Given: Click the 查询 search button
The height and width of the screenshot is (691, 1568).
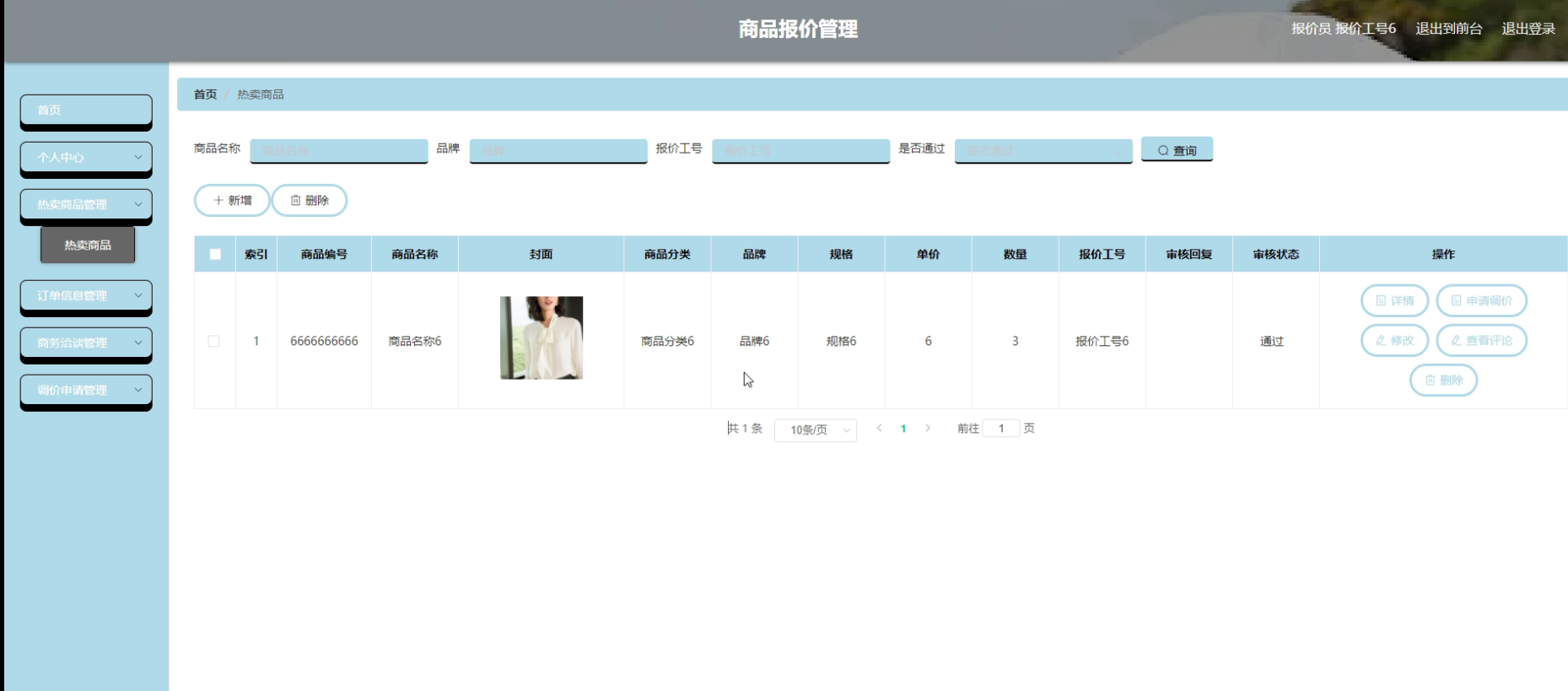Looking at the screenshot, I should coord(1177,149).
